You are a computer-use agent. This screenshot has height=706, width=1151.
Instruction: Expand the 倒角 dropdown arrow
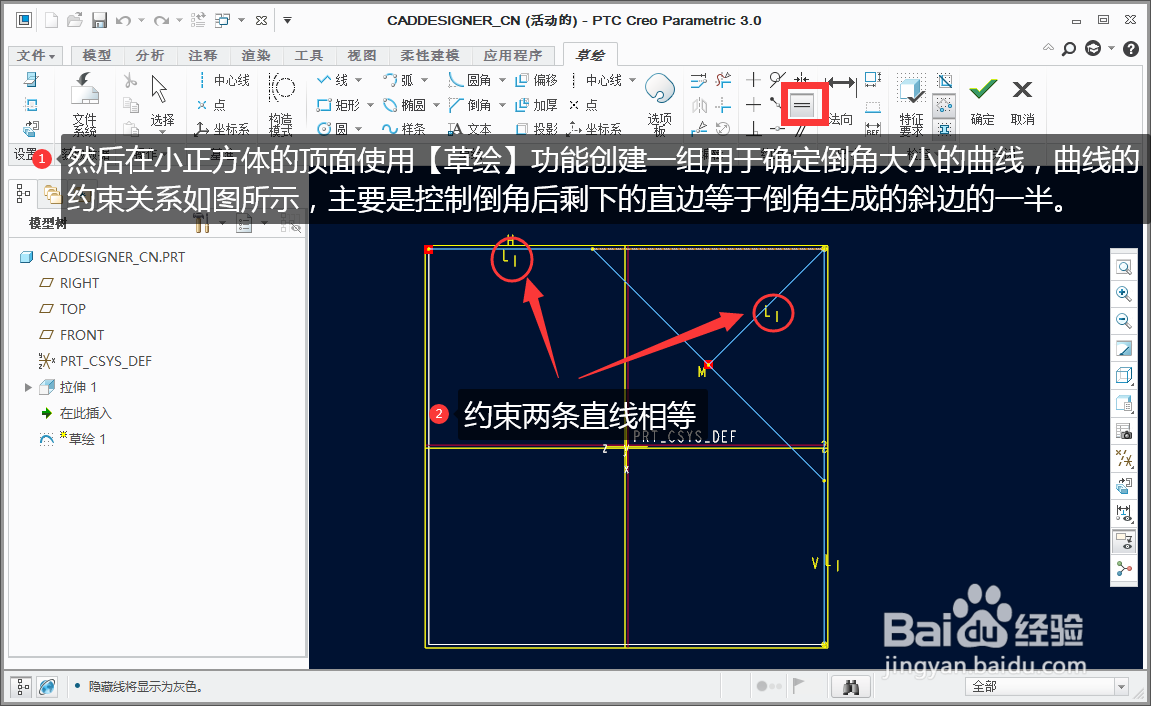pyautogui.click(x=503, y=105)
